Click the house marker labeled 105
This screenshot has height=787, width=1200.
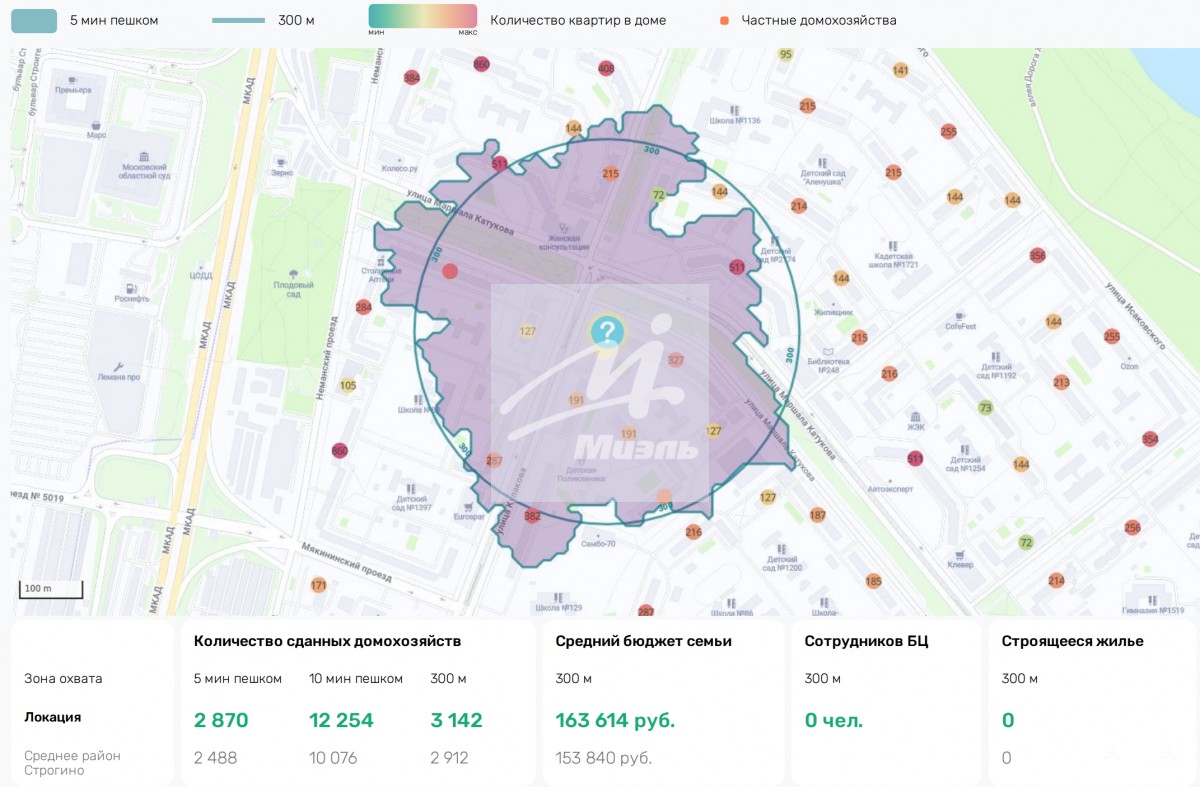[348, 385]
